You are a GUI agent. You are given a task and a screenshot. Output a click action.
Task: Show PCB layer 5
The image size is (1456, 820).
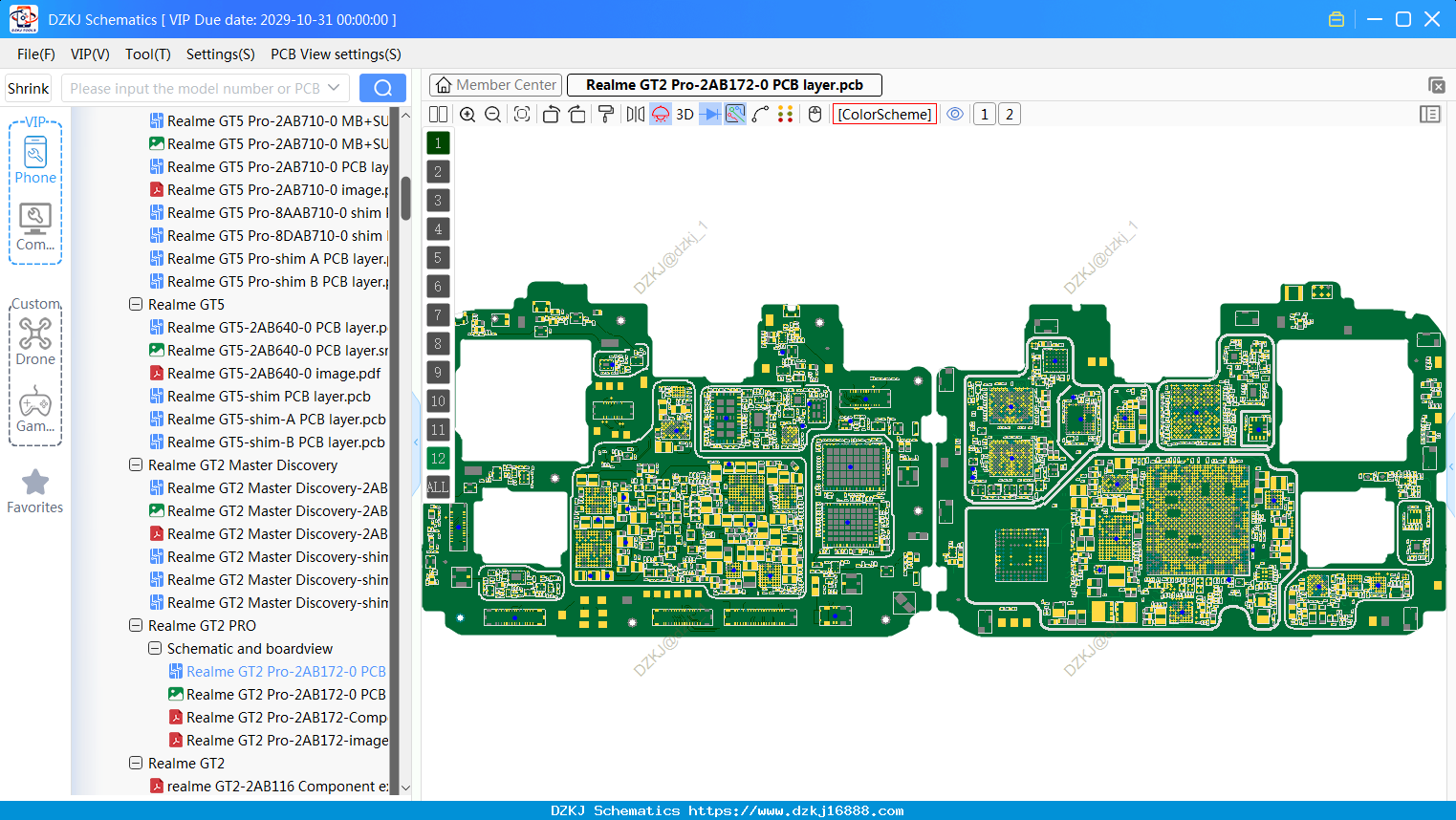(438, 258)
